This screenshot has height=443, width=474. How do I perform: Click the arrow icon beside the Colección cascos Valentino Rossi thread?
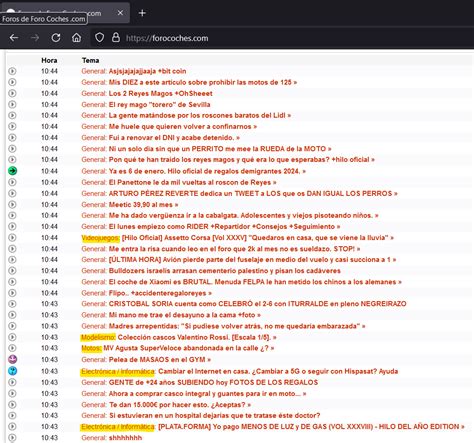[12, 337]
